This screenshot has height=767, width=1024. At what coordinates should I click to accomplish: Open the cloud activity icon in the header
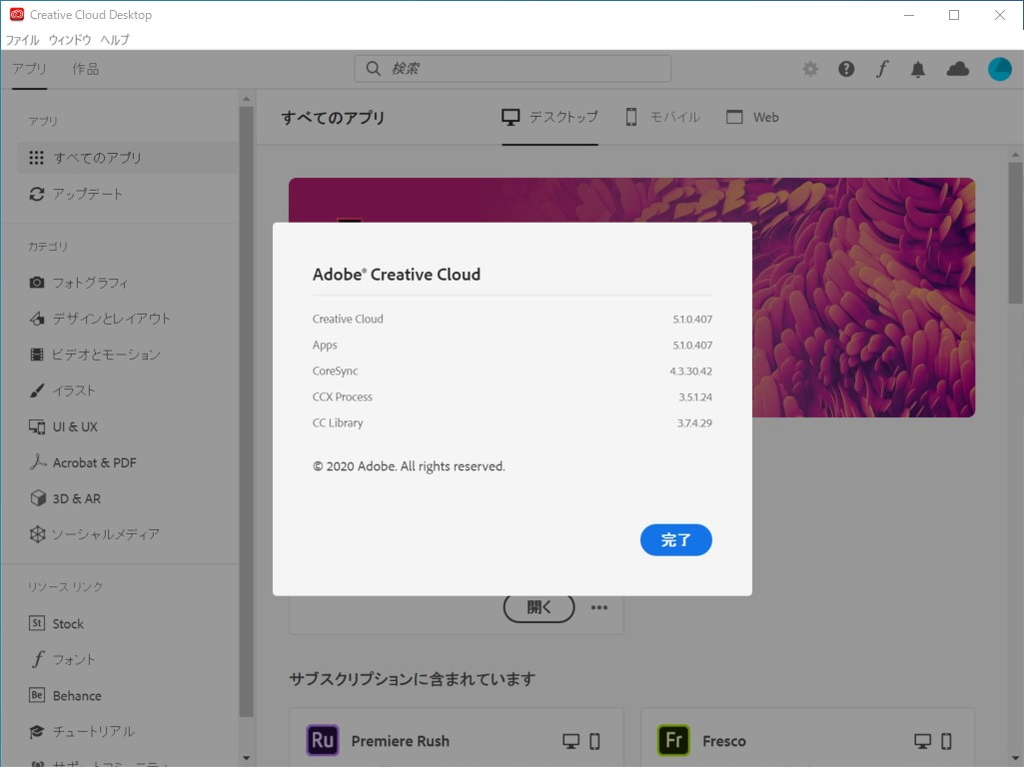pyautogui.click(x=957, y=68)
